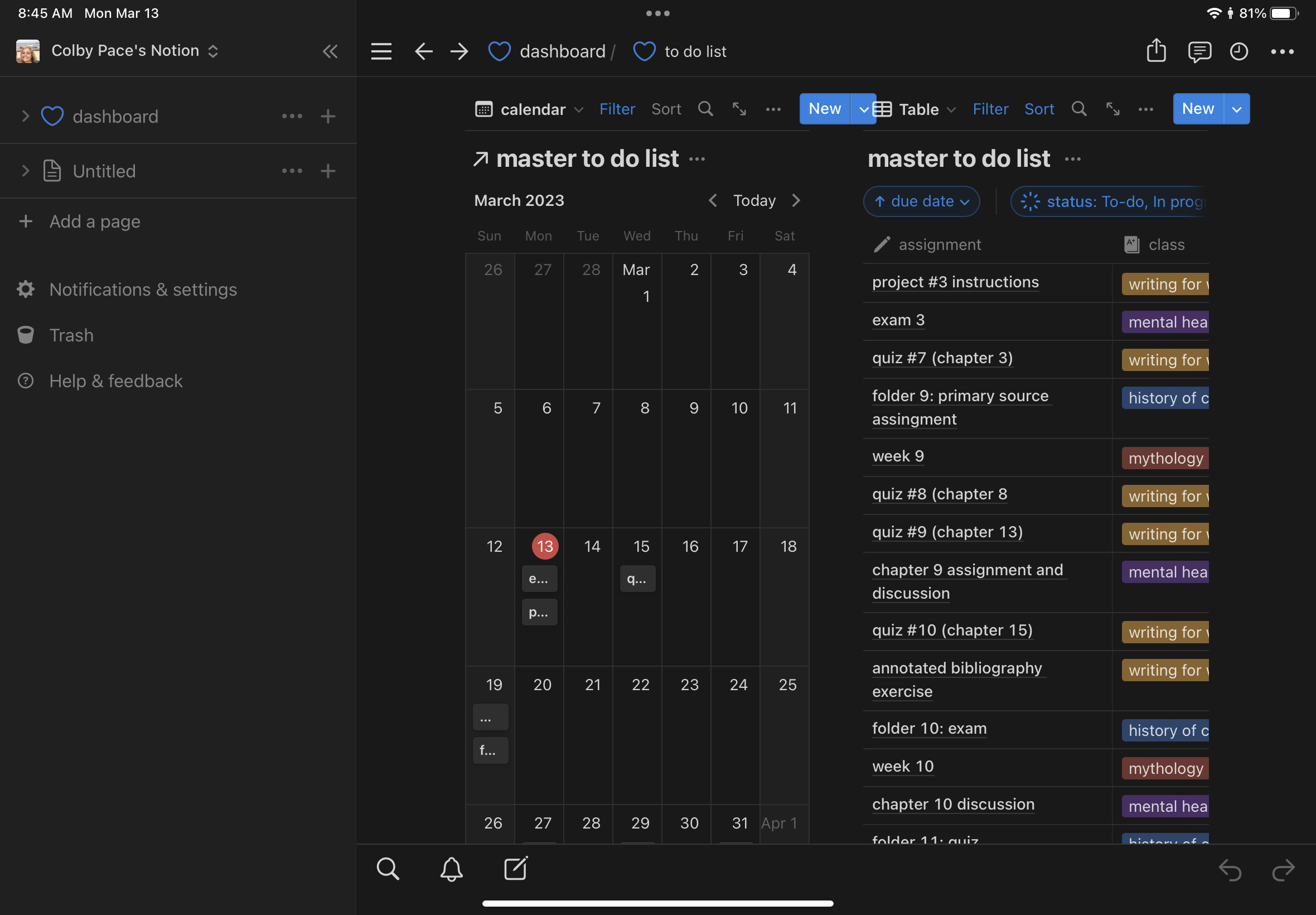The width and height of the screenshot is (1316, 915).
Task: Click New button above the table
Action: (x=1197, y=109)
